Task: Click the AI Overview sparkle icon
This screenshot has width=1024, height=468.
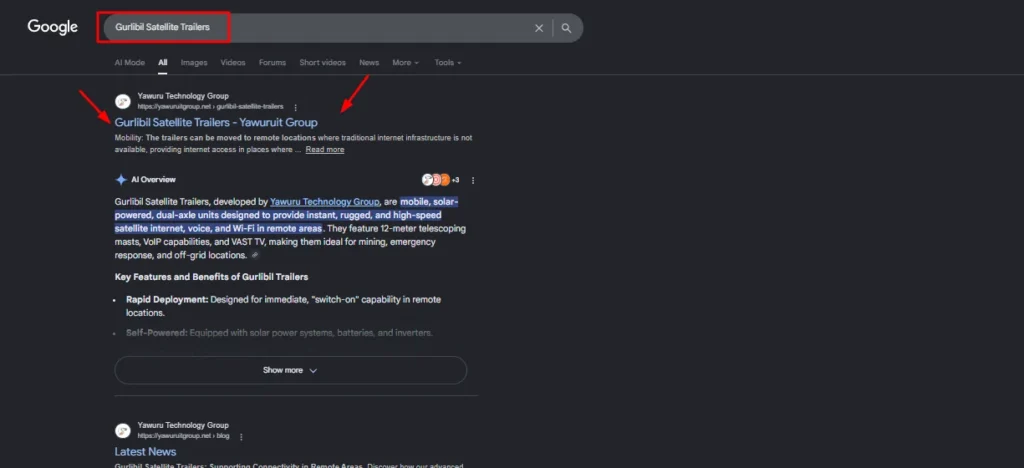Action: (121, 180)
